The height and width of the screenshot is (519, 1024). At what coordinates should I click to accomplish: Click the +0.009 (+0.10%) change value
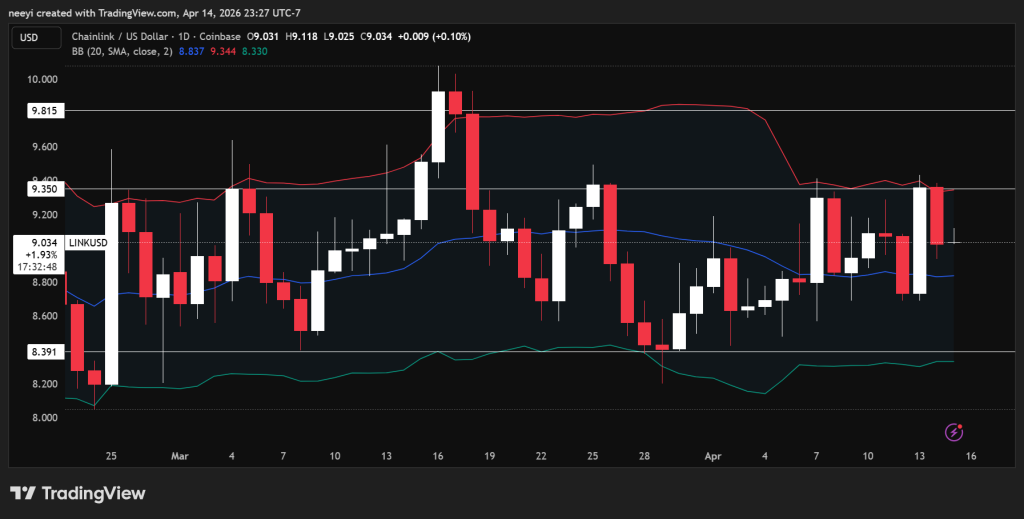[x=435, y=37]
